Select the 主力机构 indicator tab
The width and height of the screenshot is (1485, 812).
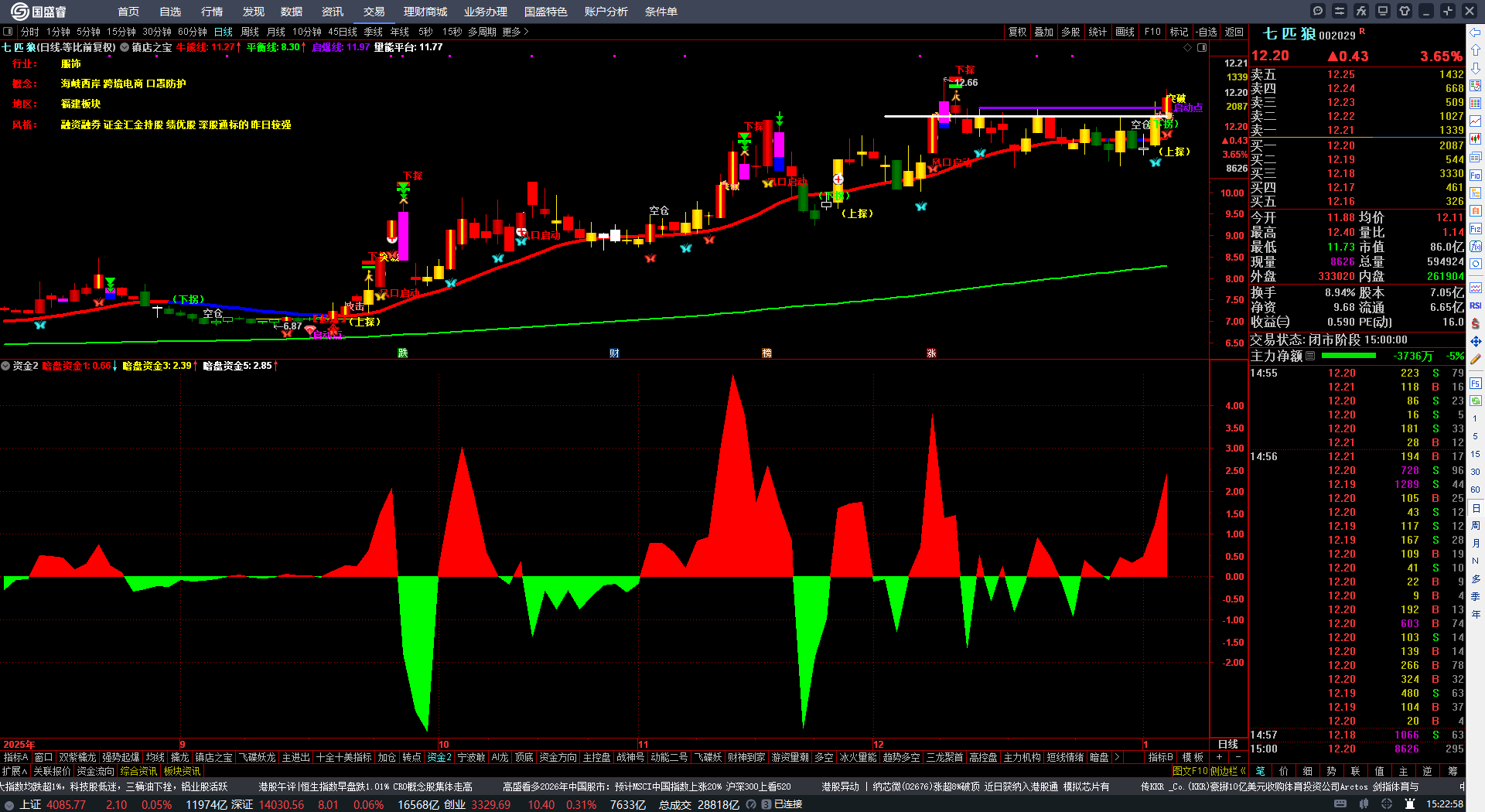[1022, 757]
